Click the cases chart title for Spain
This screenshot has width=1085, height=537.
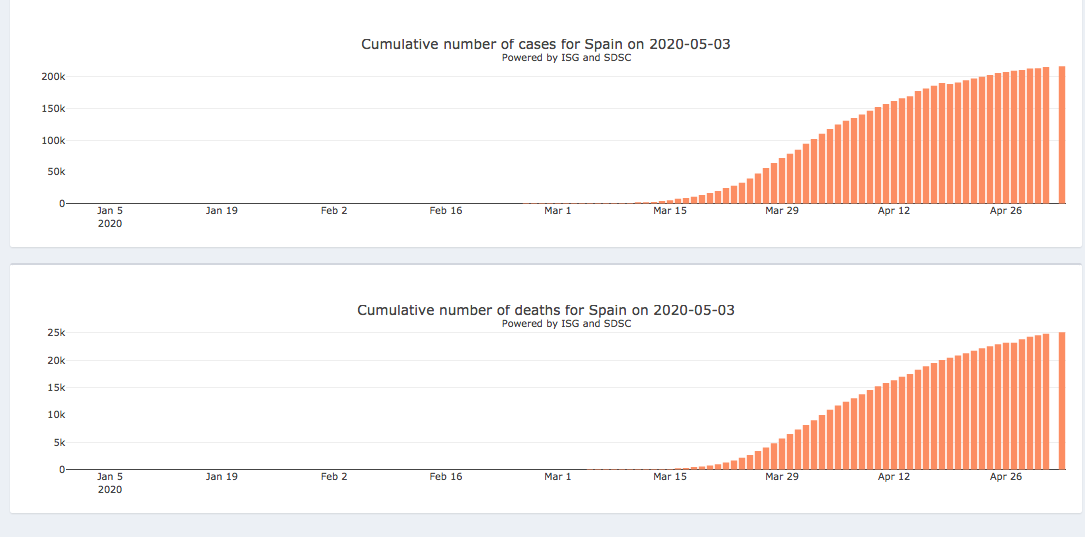point(552,44)
